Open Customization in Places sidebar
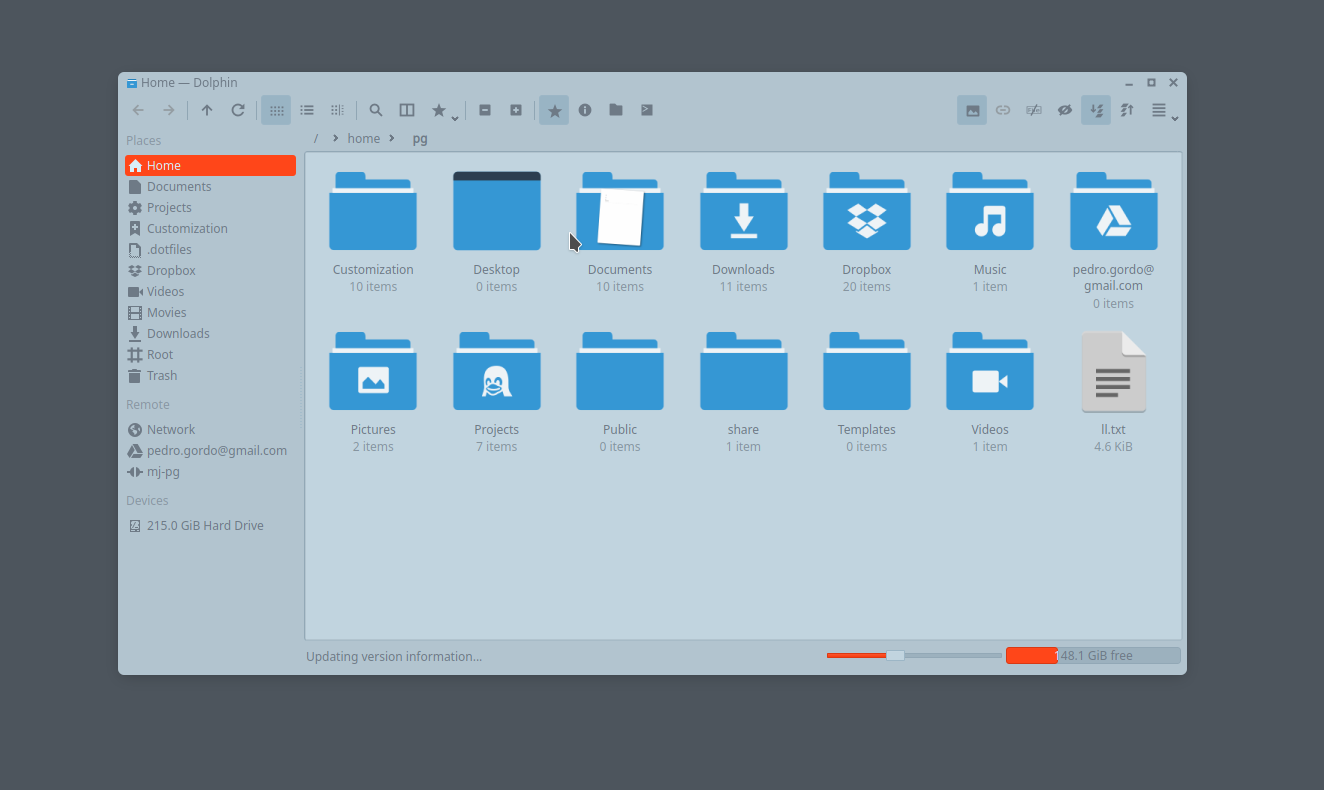Screen dimensions: 1324x790 [210, 229]
